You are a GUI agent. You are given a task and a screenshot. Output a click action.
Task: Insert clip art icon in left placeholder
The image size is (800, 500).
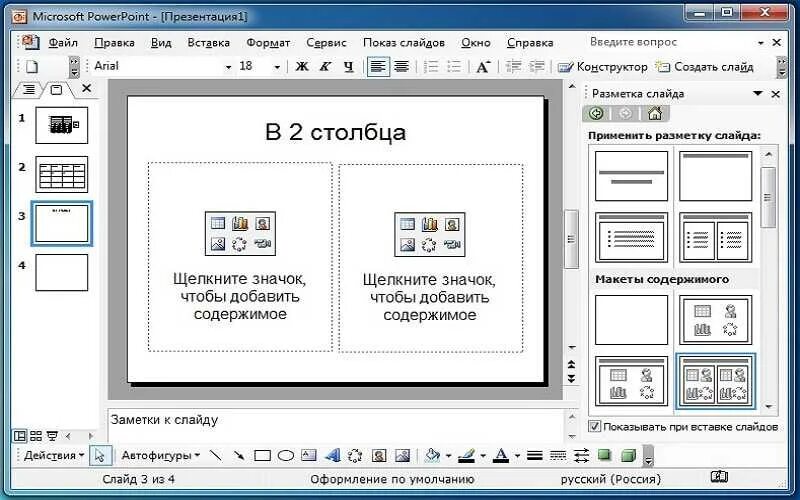[262, 223]
